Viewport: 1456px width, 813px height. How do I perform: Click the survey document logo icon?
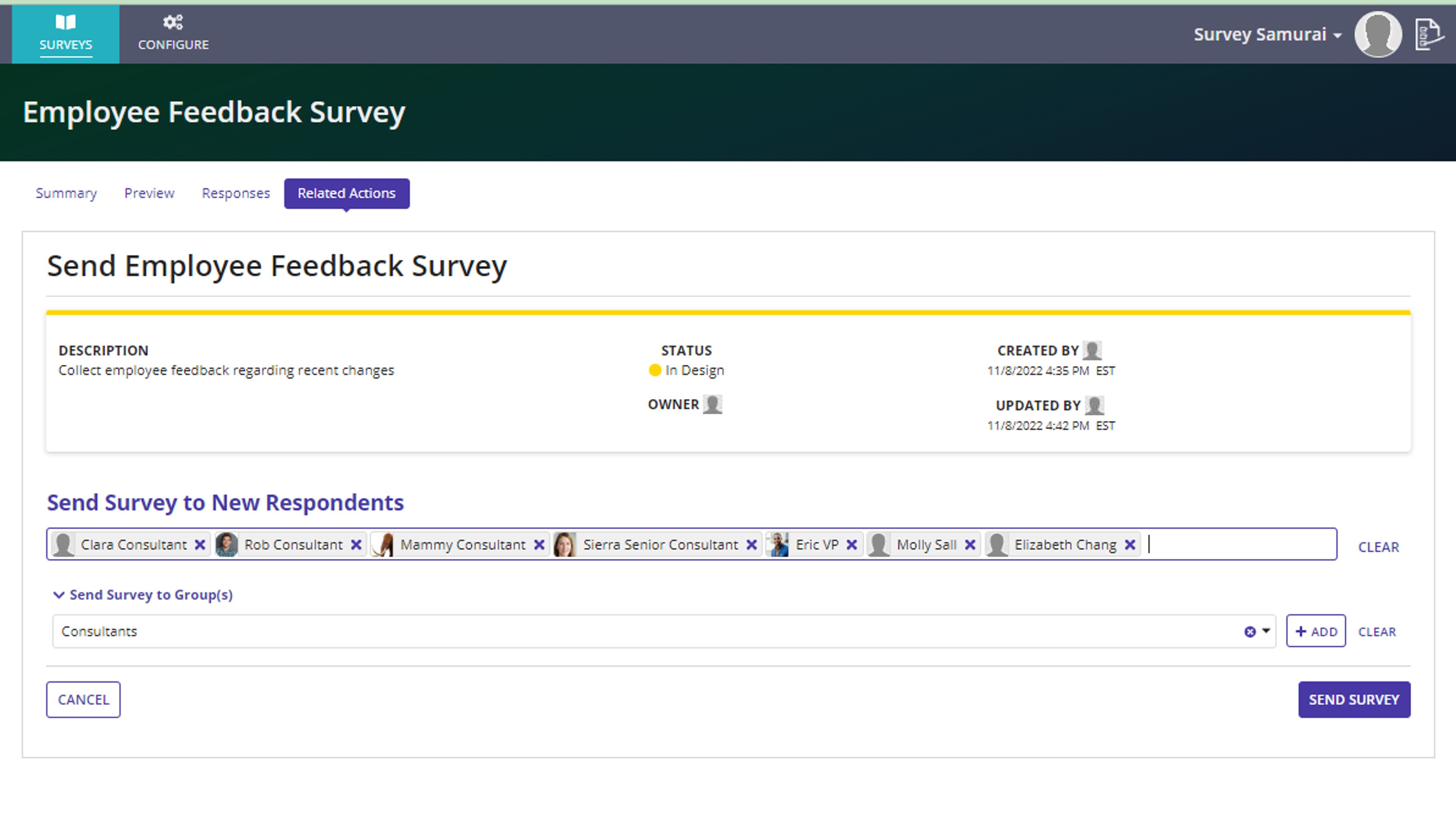click(1429, 34)
